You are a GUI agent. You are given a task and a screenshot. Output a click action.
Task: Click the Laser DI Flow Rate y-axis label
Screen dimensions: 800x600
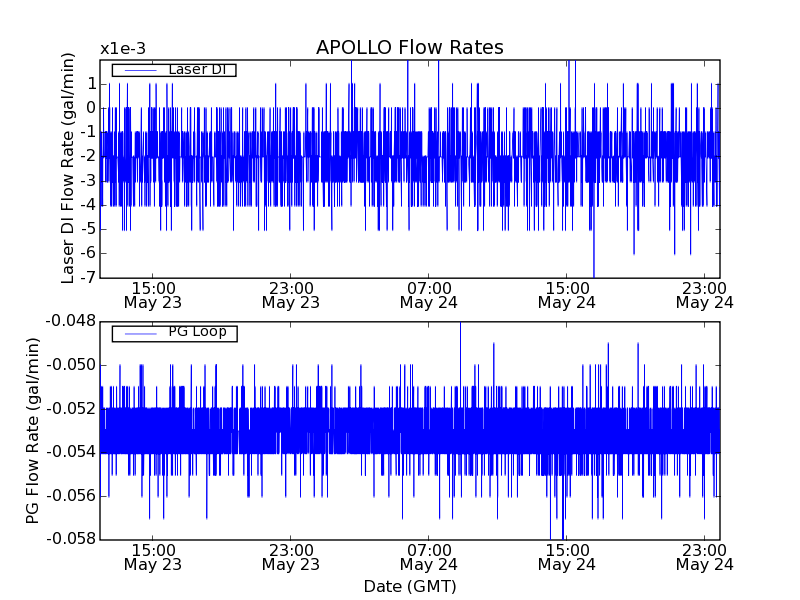(x=69, y=168)
